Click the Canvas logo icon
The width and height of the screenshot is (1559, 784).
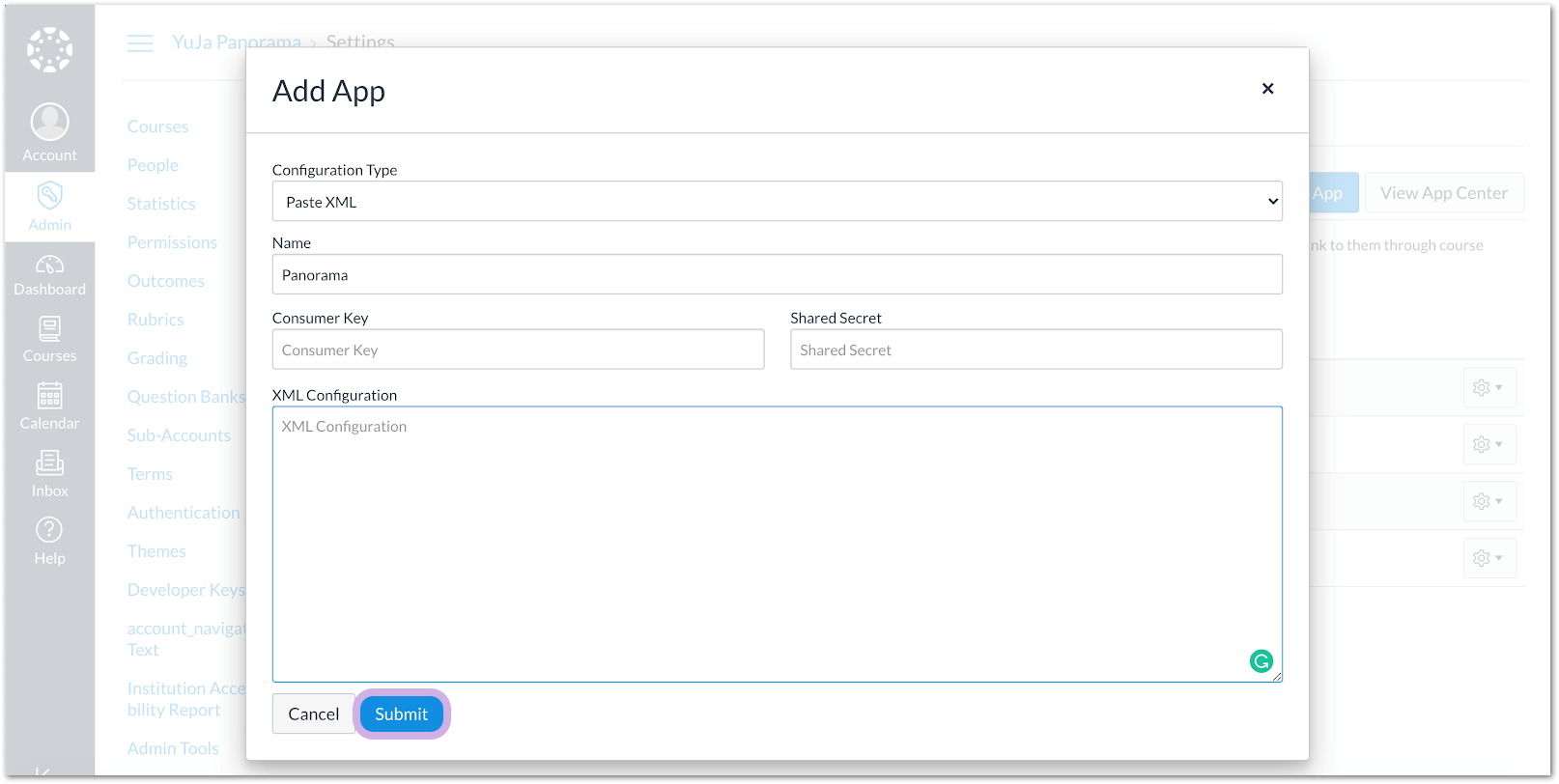tap(49, 49)
